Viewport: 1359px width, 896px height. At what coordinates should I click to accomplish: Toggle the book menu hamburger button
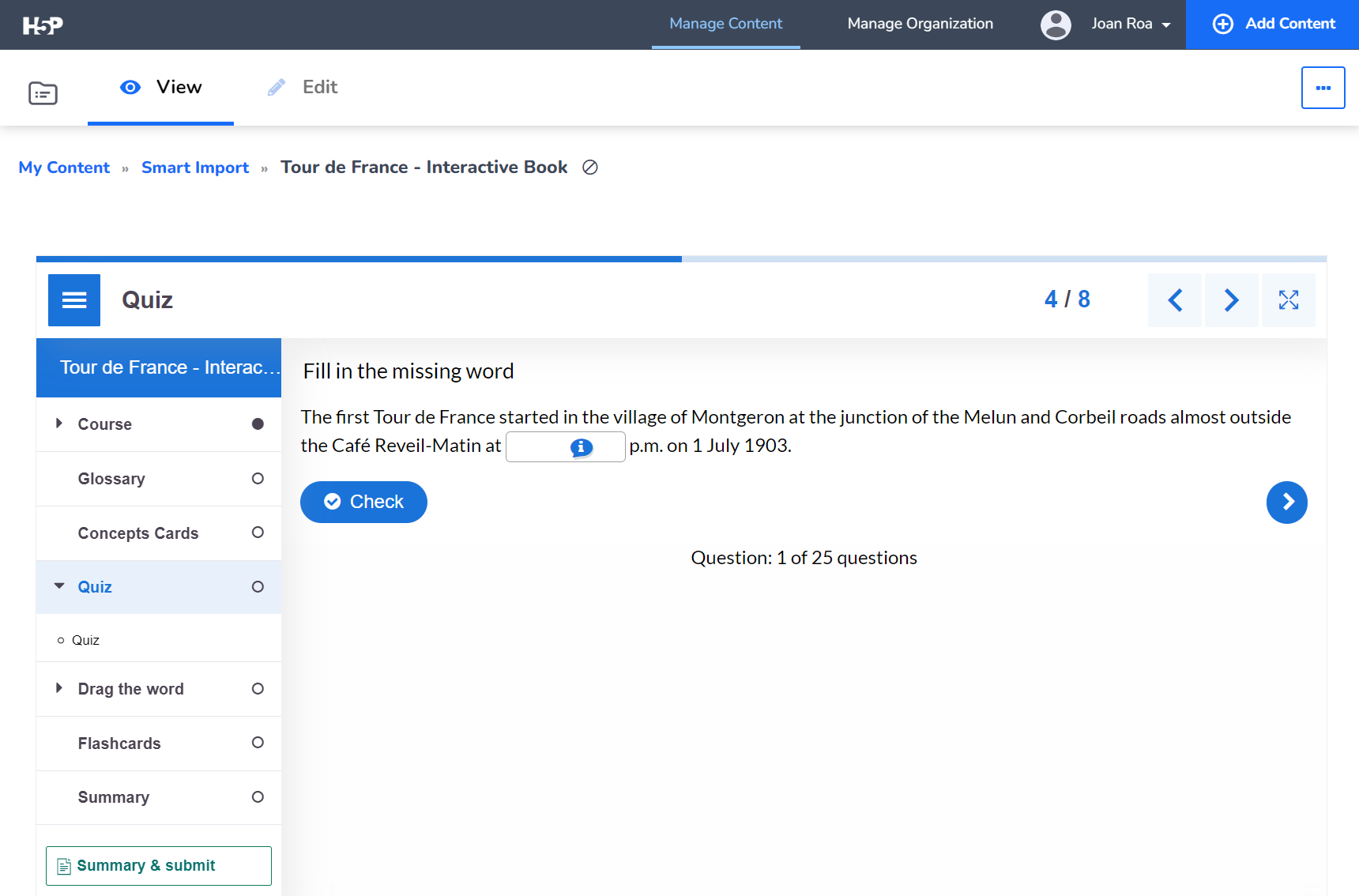click(x=74, y=300)
